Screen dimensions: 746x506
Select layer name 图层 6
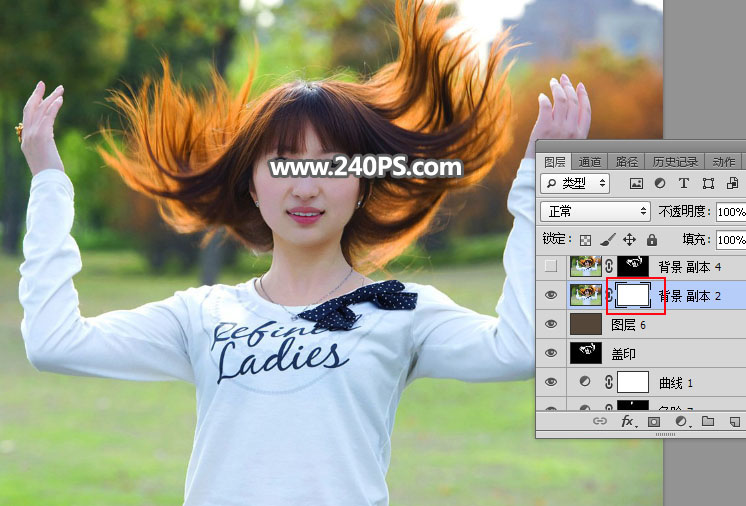[x=628, y=325]
